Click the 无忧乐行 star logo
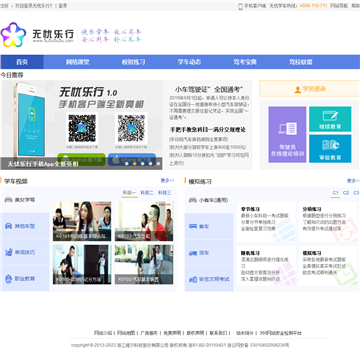Screen dimensions: 360x360 (13, 35)
